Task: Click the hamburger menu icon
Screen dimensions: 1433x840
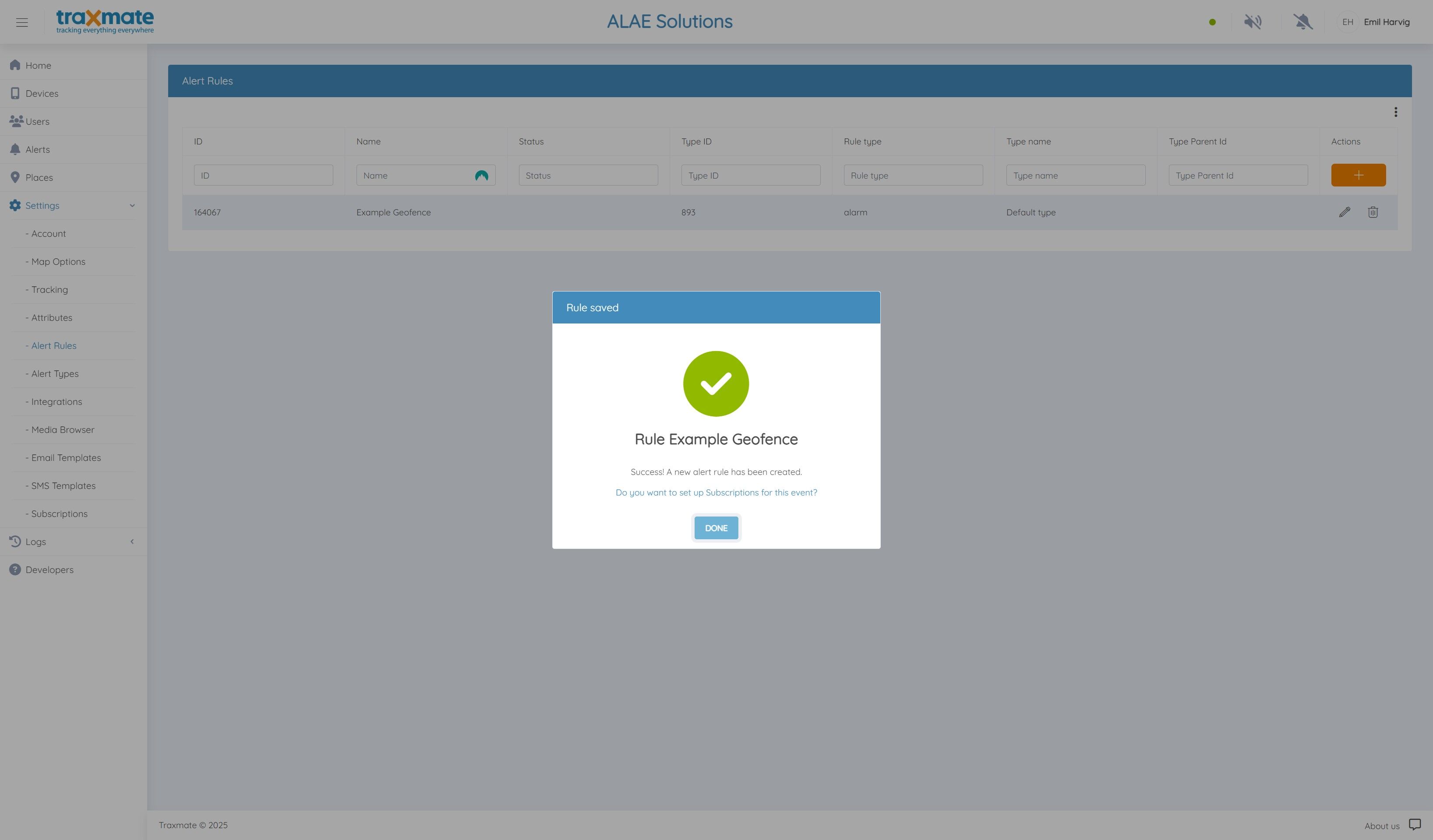Action: pyautogui.click(x=22, y=22)
